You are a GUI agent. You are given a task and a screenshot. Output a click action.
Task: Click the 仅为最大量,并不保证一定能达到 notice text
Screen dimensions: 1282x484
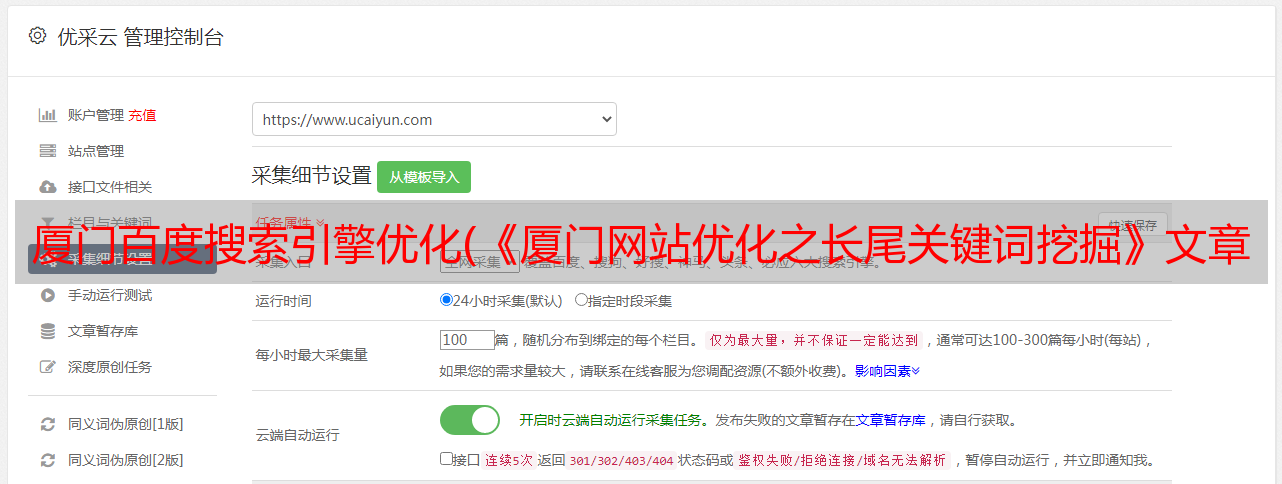tap(815, 340)
